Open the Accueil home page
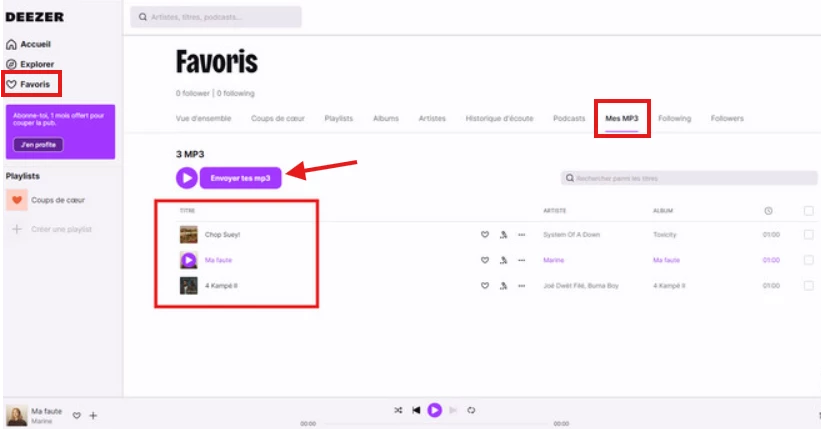821x429 pixels. (x=29, y=44)
